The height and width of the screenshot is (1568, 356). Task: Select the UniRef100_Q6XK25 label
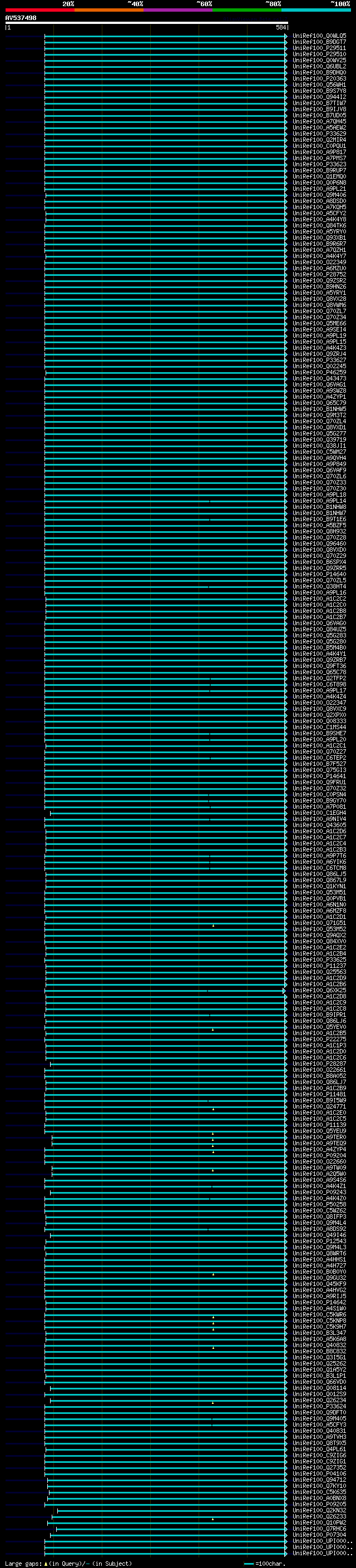[x=319, y=990]
